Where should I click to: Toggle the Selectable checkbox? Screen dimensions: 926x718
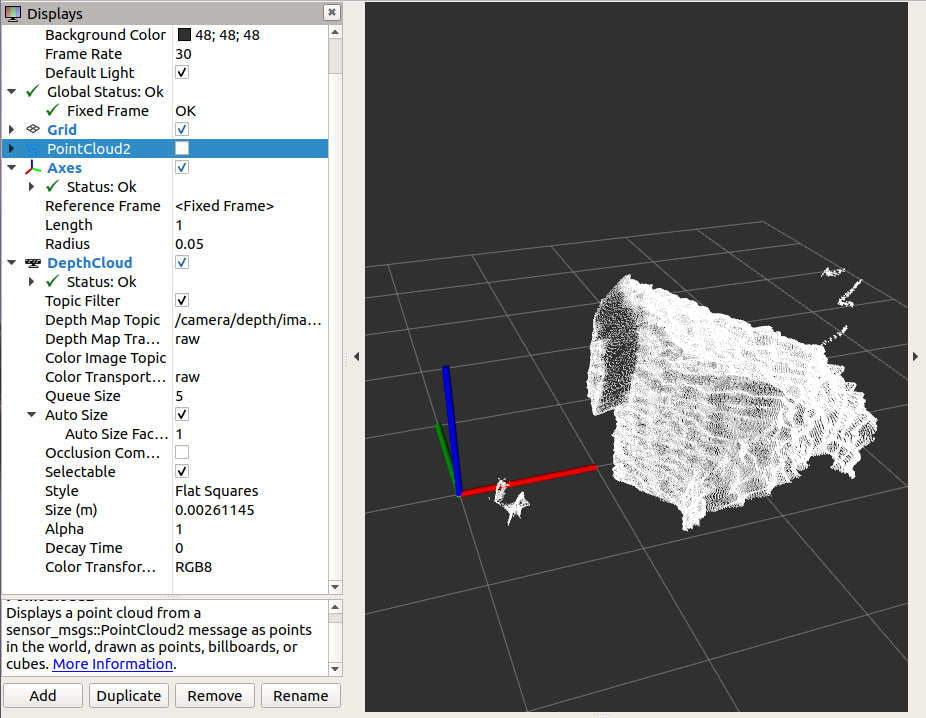coord(182,471)
